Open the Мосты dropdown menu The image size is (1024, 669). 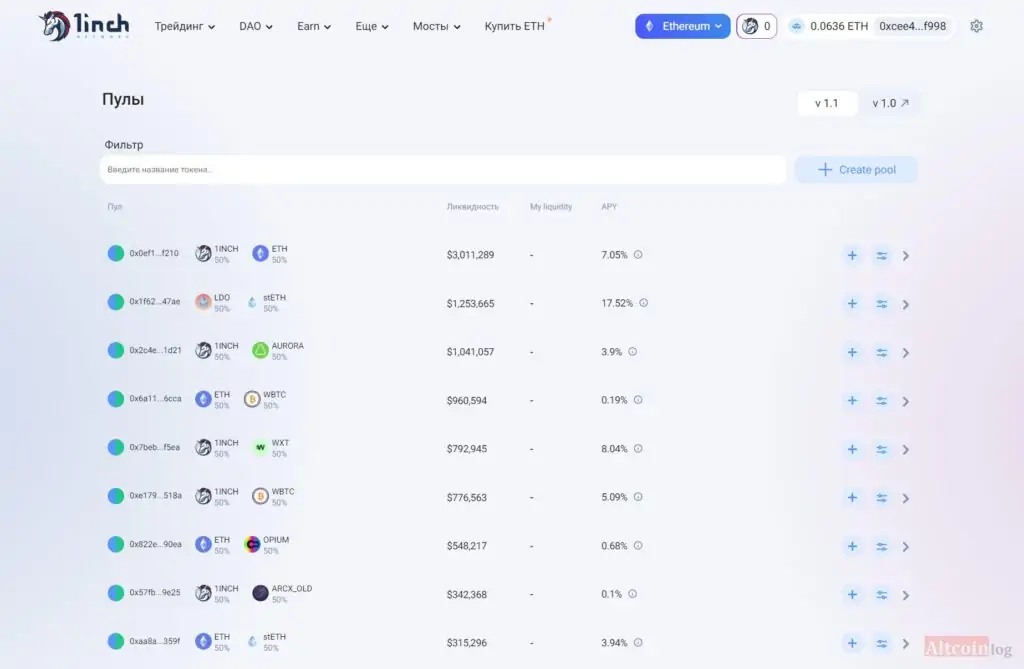(437, 26)
